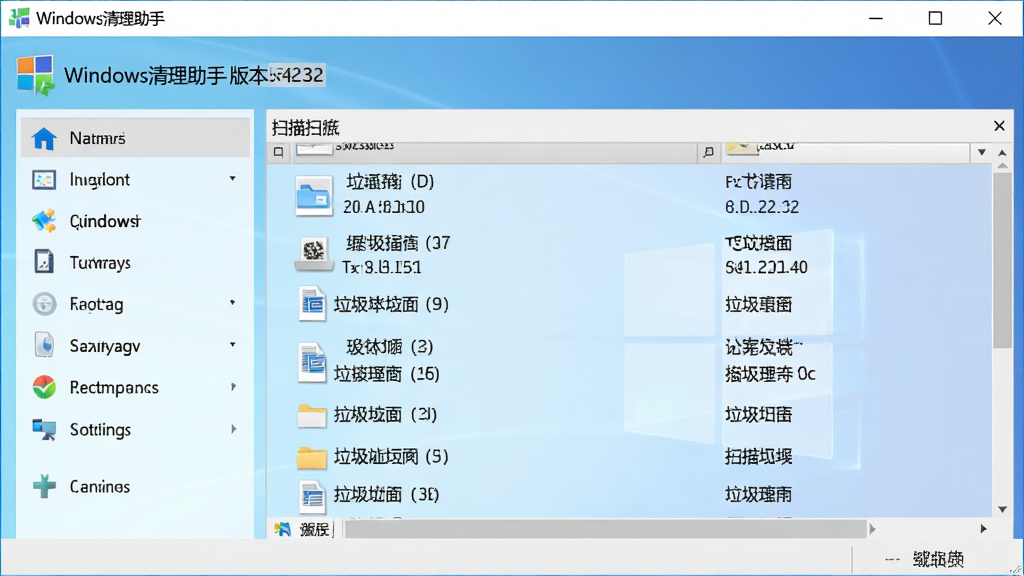Viewport: 1024px width, 576px height.
Task: Open the Tumrays menu item
Action: coord(135,263)
